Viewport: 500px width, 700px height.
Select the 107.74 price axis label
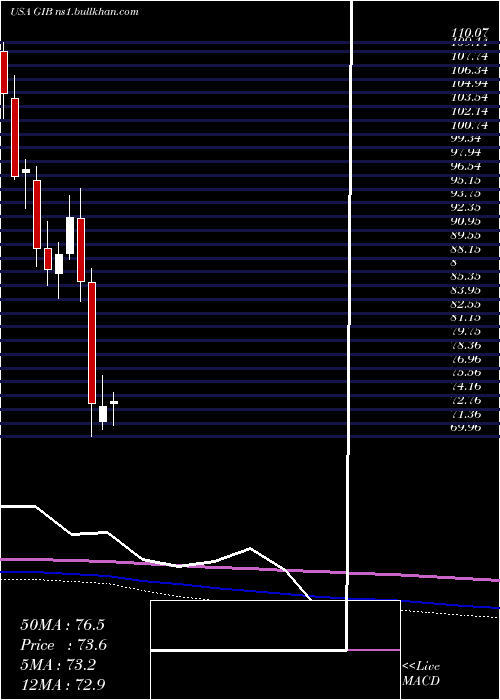click(469, 57)
